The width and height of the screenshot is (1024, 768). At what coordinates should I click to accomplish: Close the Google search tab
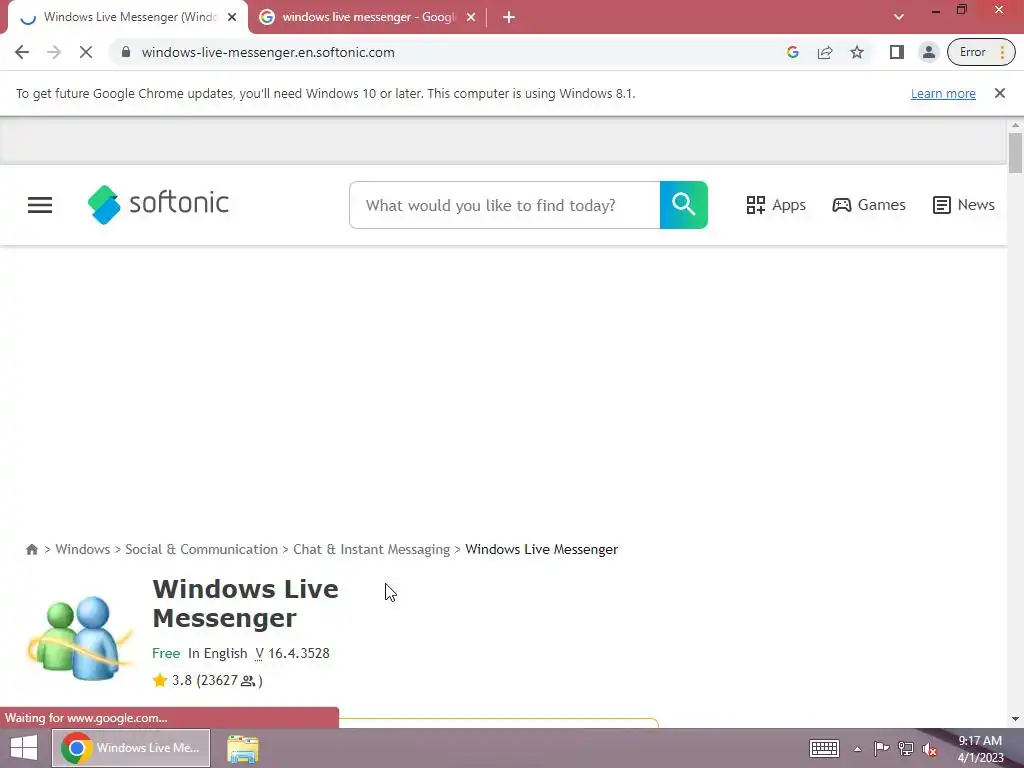click(x=471, y=17)
